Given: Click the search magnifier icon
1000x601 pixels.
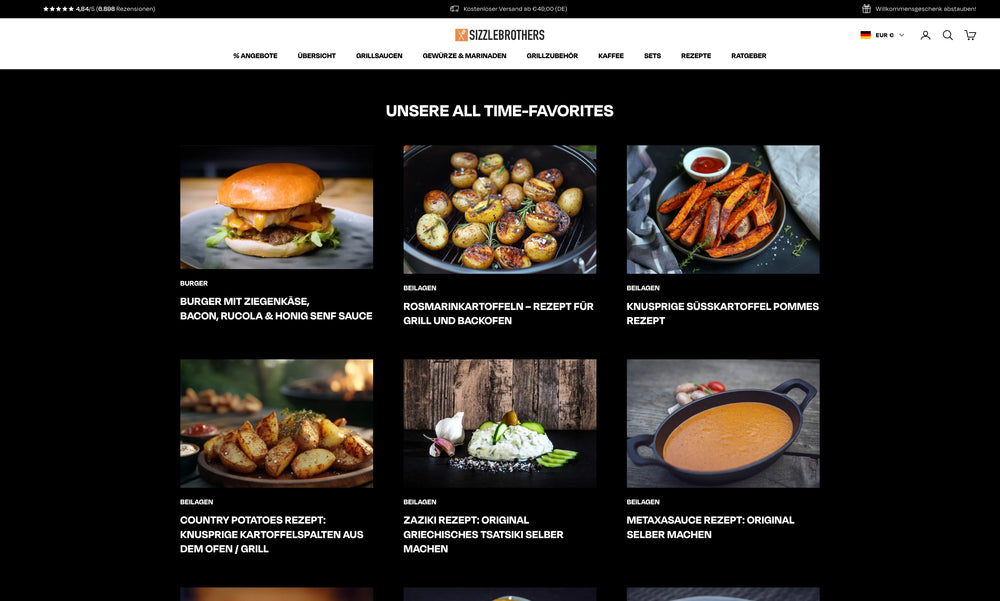Looking at the screenshot, I should (948, 35).
